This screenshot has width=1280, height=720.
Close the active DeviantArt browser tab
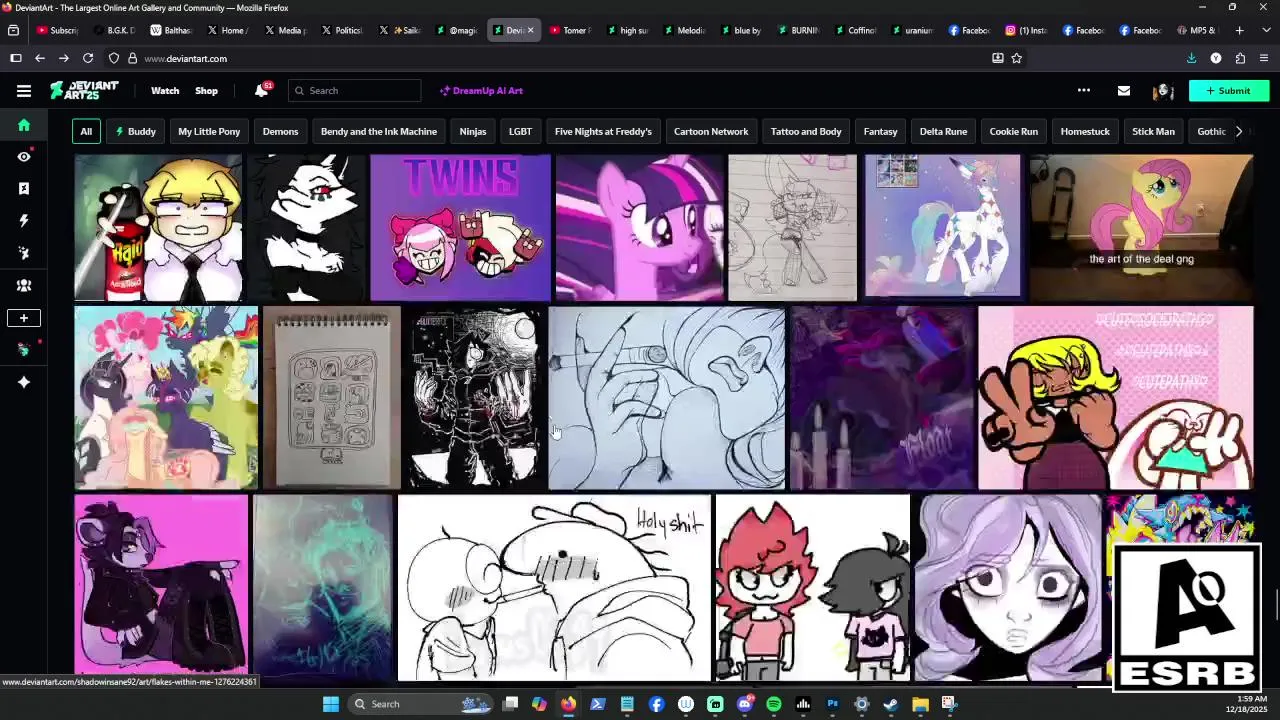(530, 30)
